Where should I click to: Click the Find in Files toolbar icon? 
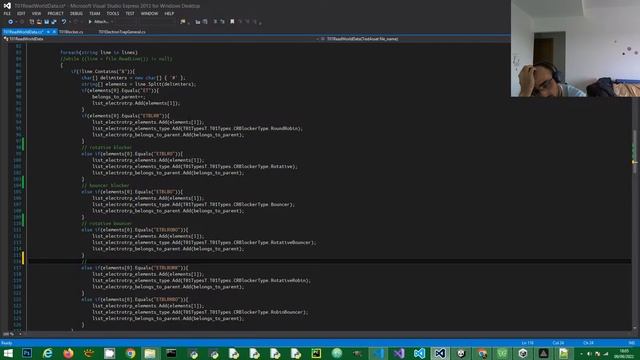click(183, 22)
